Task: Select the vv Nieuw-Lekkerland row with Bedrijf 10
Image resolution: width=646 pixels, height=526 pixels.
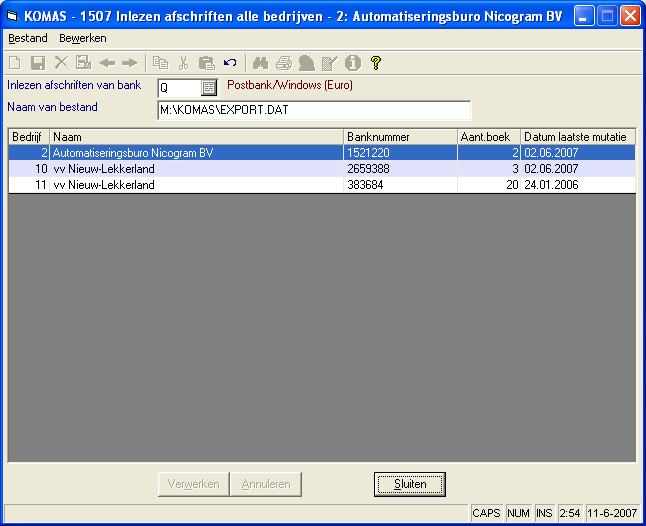Action: click(322, 169)
